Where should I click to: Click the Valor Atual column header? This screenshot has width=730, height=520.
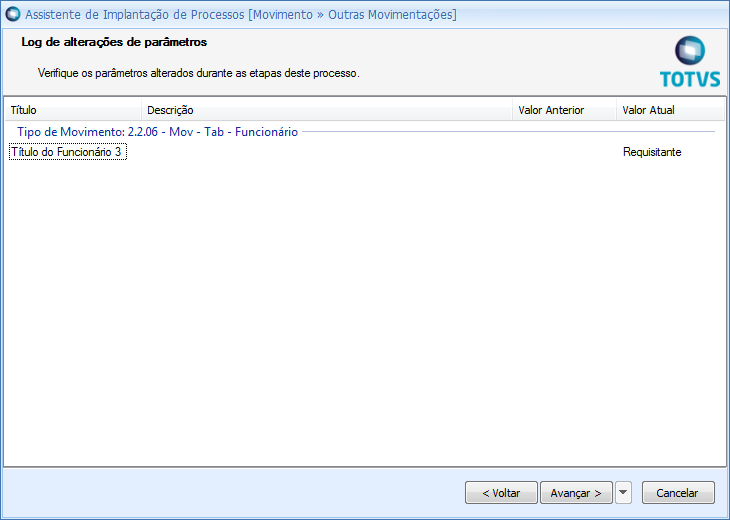point(670,110)
